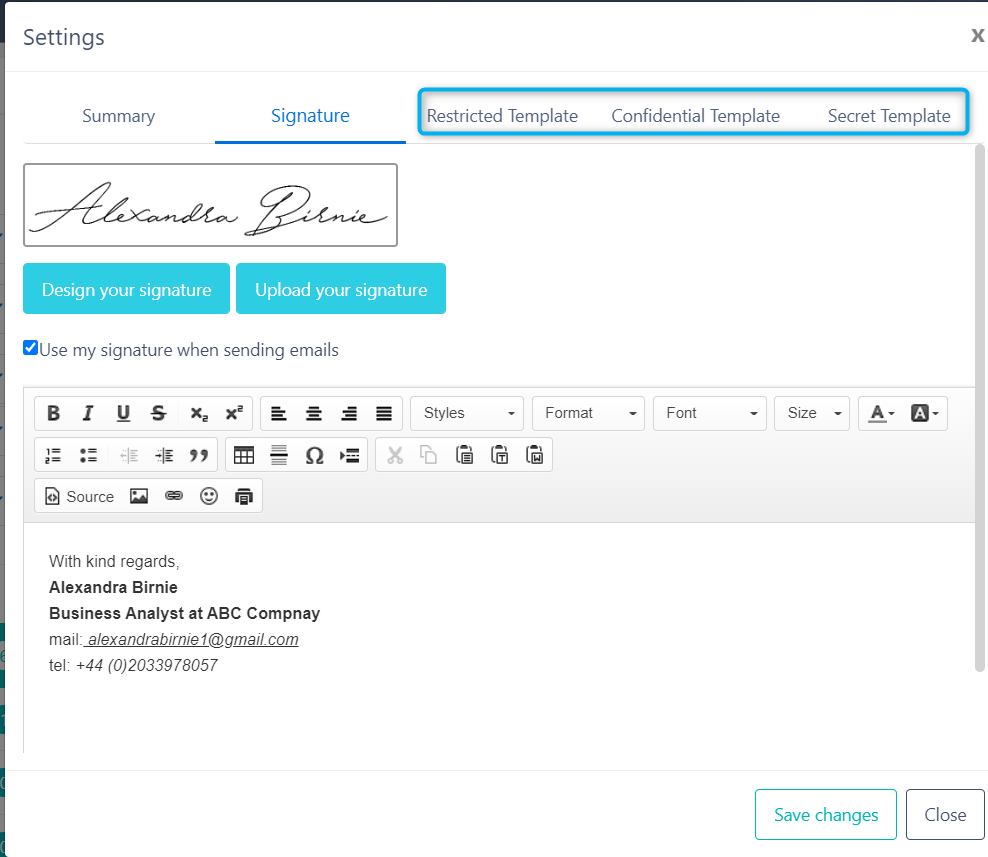Insert special character omega icon

click(x=314, y=455)
